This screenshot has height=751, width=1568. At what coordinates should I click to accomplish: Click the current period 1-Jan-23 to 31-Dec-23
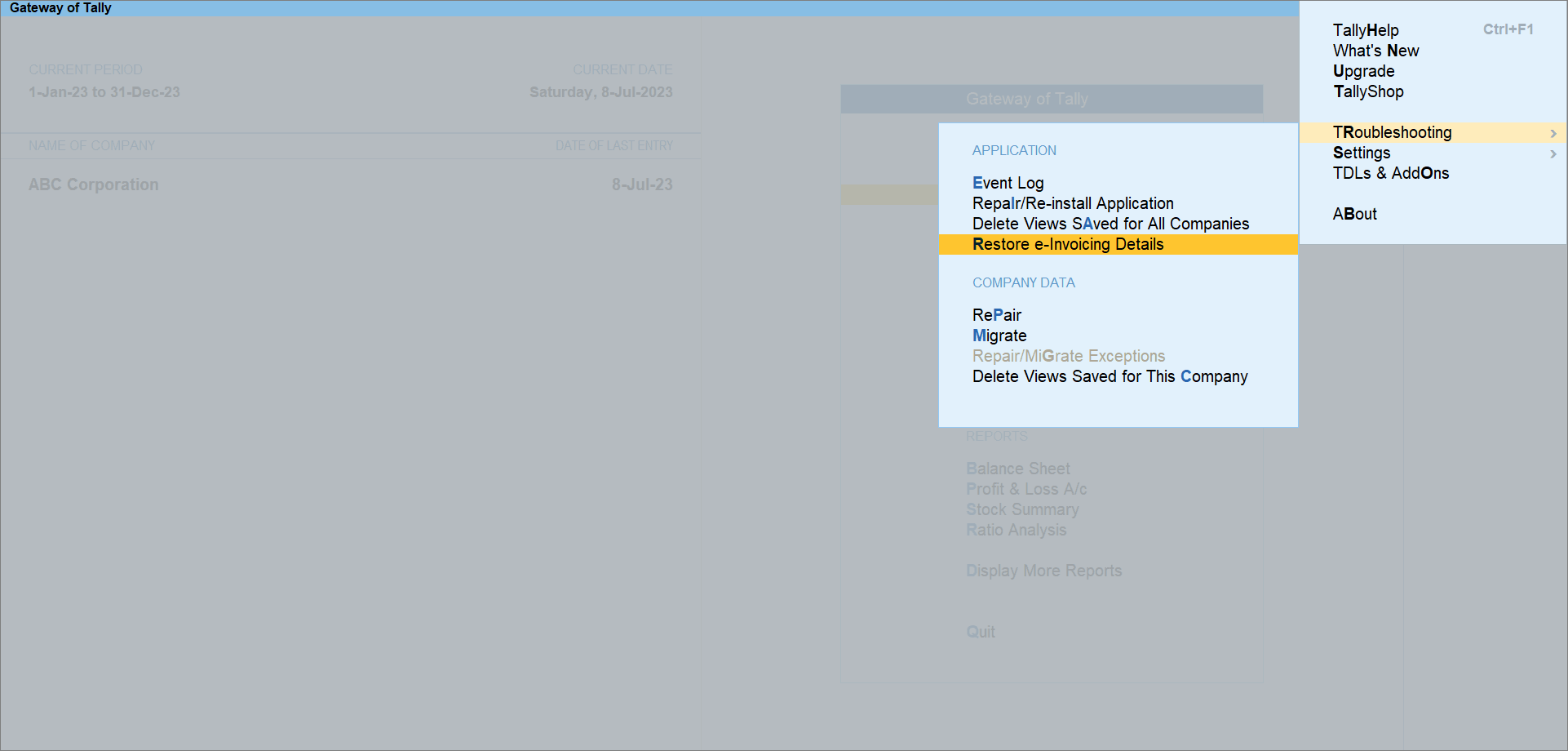104,92
